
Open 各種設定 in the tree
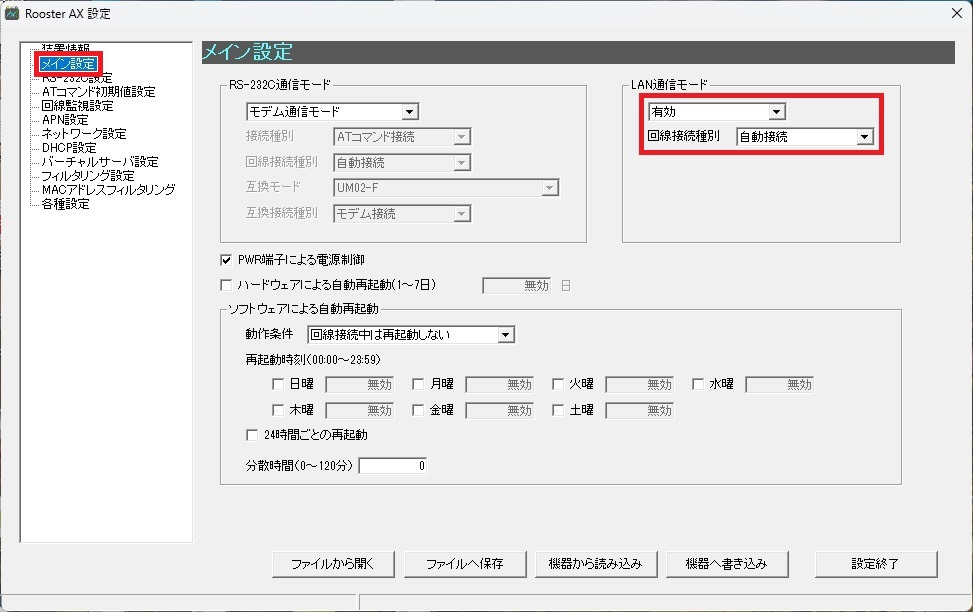coord(65,204)
